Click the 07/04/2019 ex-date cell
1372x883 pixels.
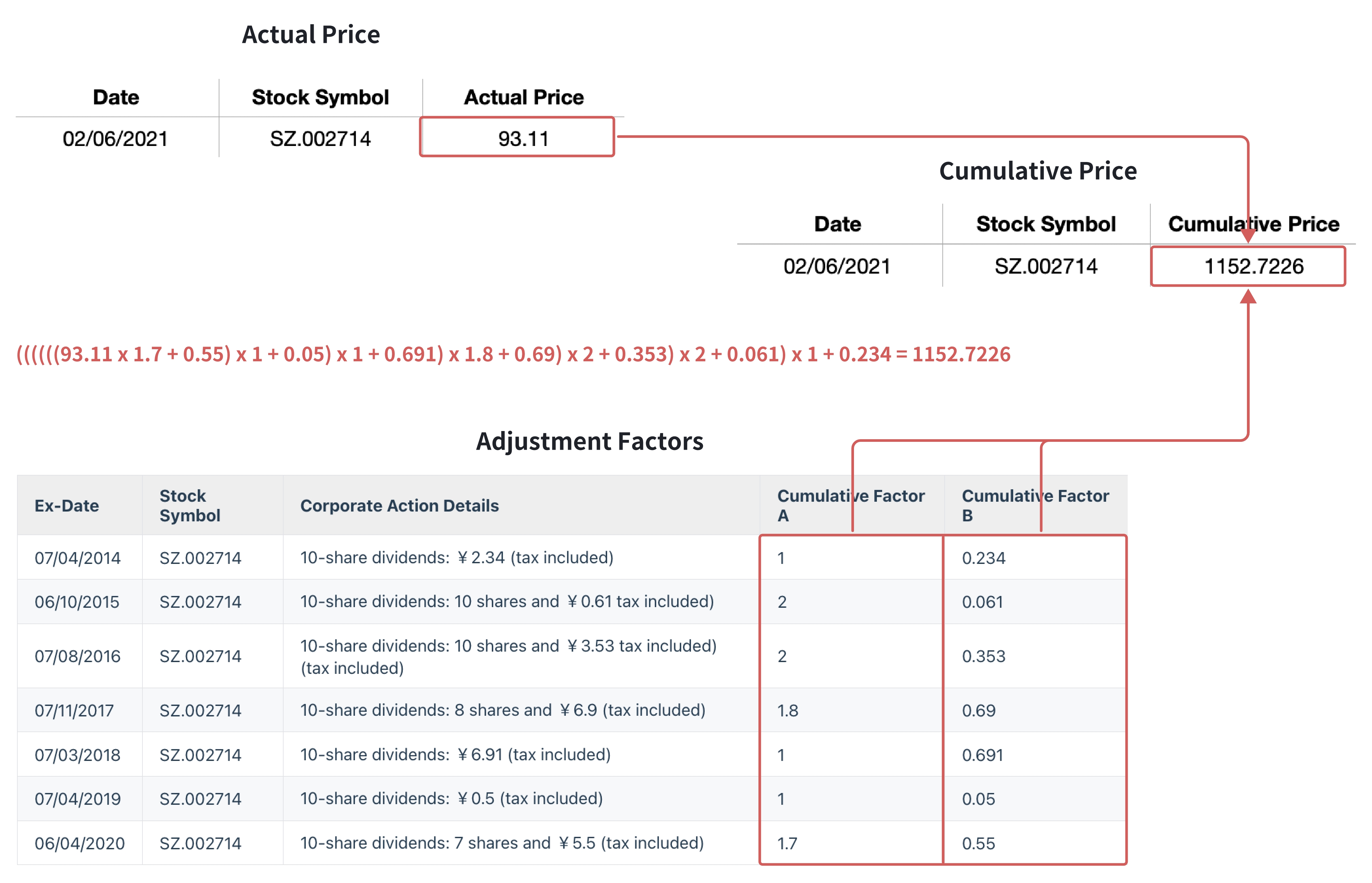[77, 799]
